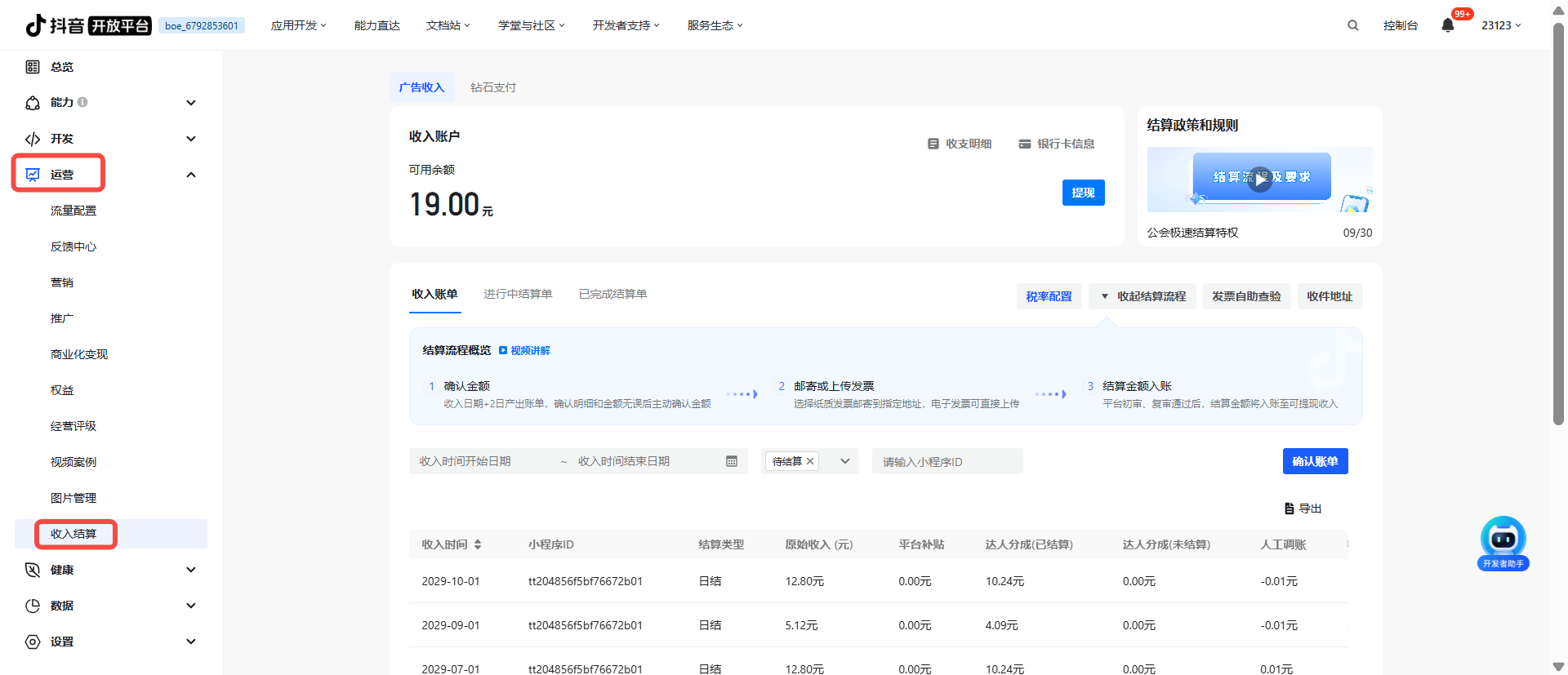Click the search magnifier icon
Image resolution: width=1568 pixels, height=675 pixels.
(x=1352, y=25)
